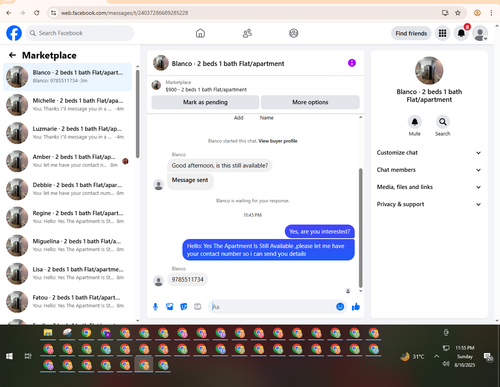The image size is (500, 387).
Task: Click the conversation list scrollbar
Action: [137, 113]
